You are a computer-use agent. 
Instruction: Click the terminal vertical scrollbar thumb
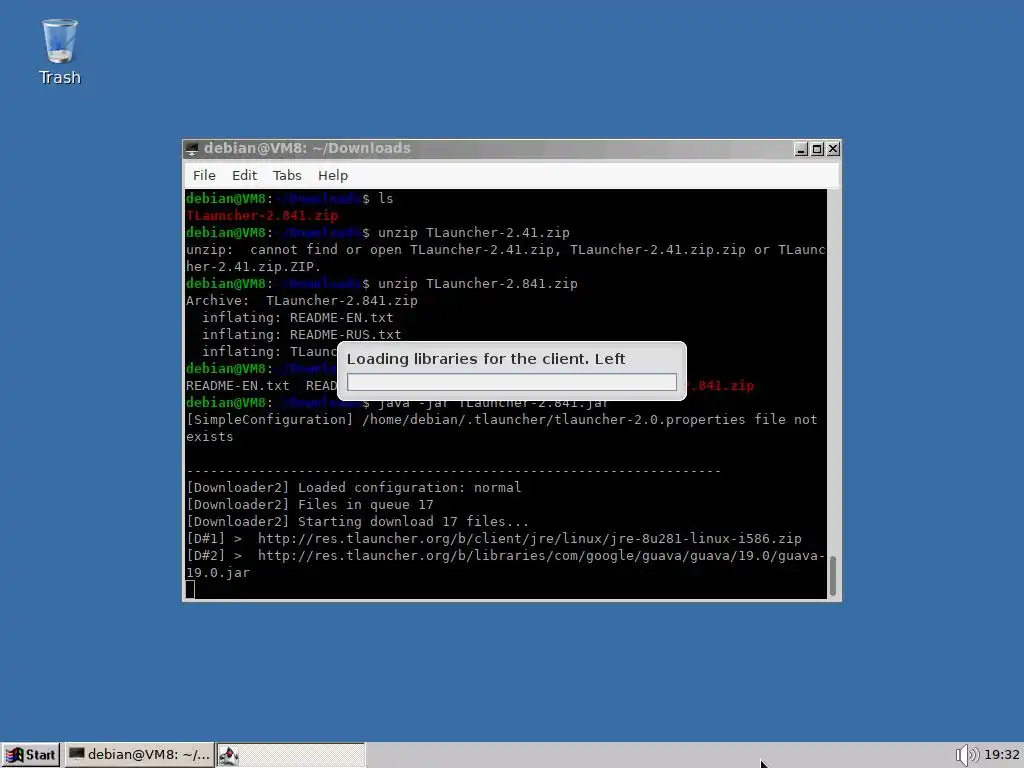click(833, 575)
